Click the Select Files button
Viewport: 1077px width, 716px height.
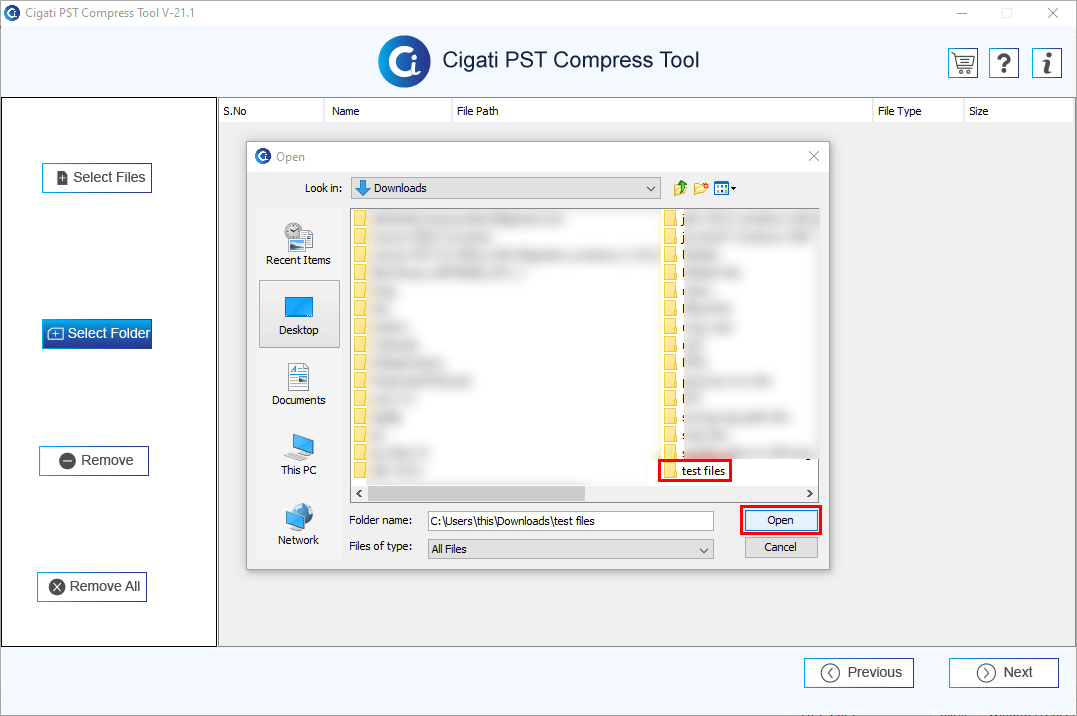pyautogui.click(x=97, y=178)
